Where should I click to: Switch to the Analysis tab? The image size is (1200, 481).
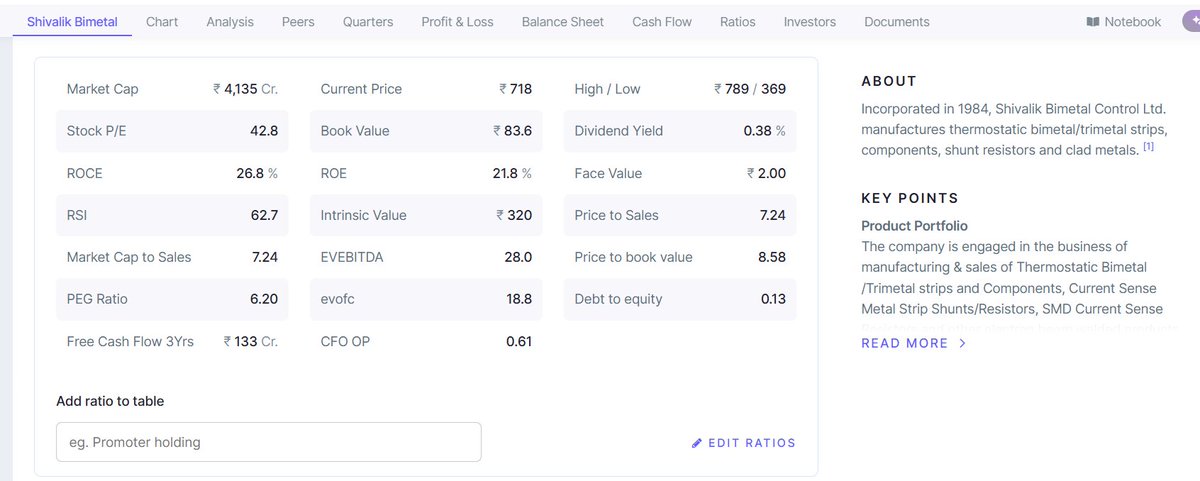pos(230,22)
